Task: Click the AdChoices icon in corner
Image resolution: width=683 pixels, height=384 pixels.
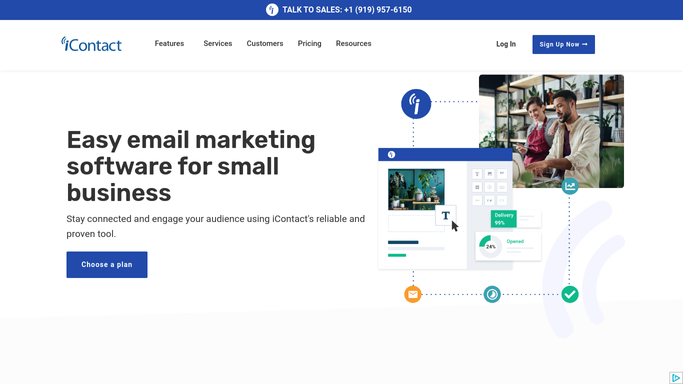Action: [676, 377]
